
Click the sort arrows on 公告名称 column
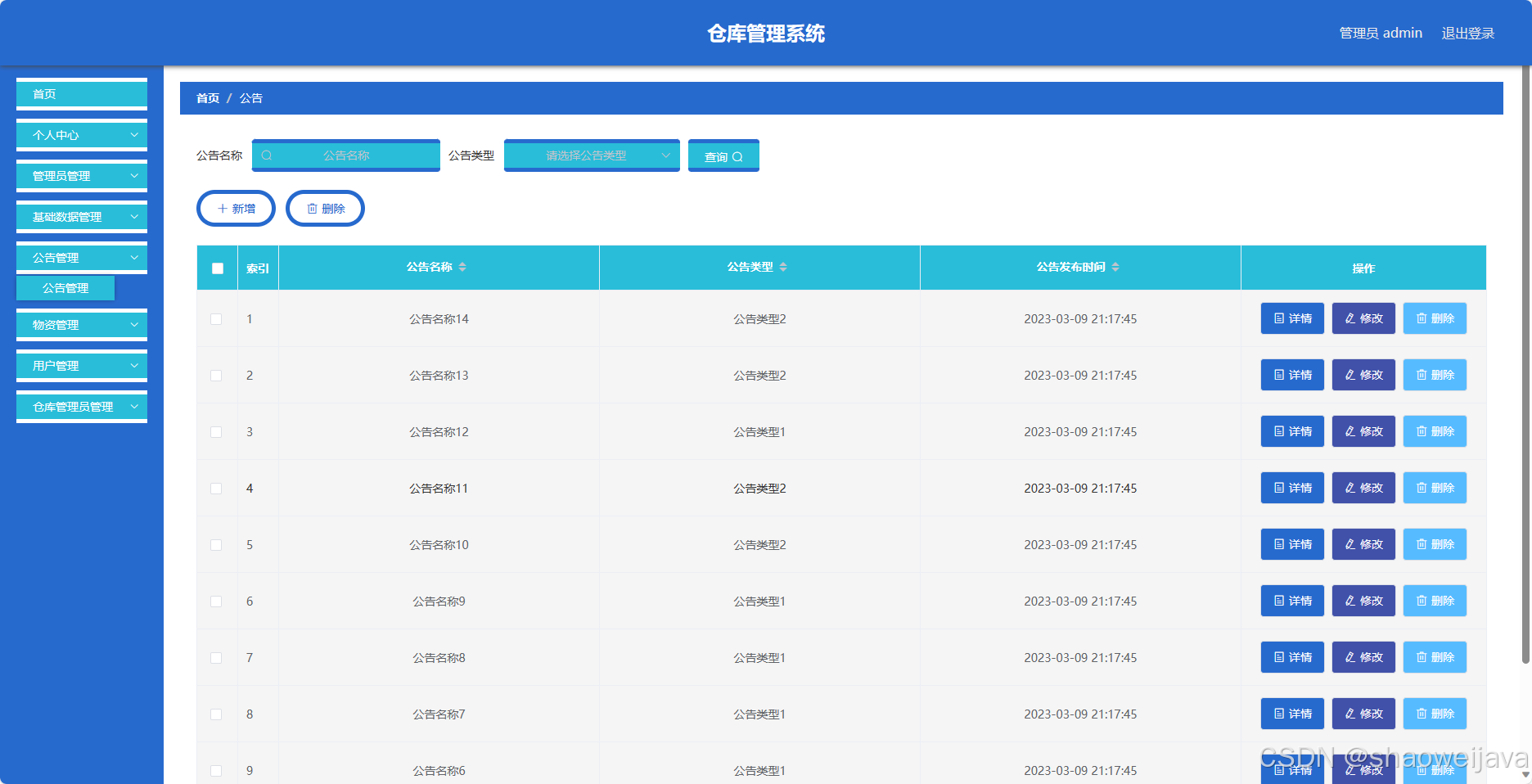[x=463, y=267]
